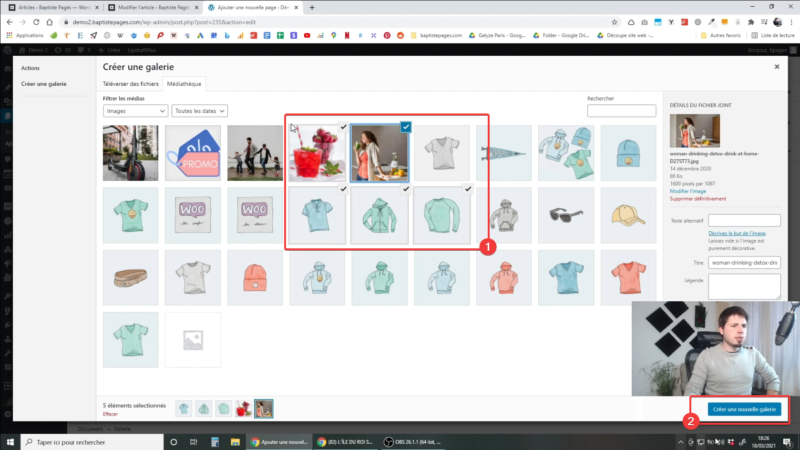Screen dimensions: 800x450
Task: Uncheck the blue polo shirt checkmark
Action: (343, 189)
